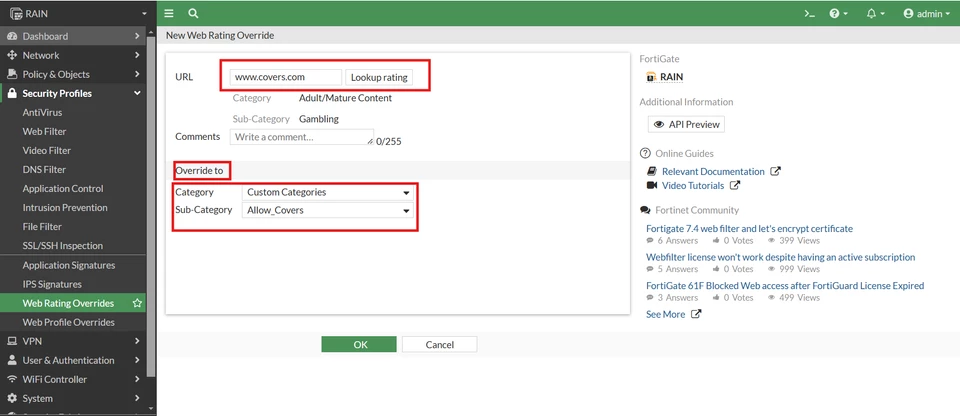The width and height of the screenshot is (960, 416).
Task: Open Webfilter license won't work post
Action: (781, 257)
